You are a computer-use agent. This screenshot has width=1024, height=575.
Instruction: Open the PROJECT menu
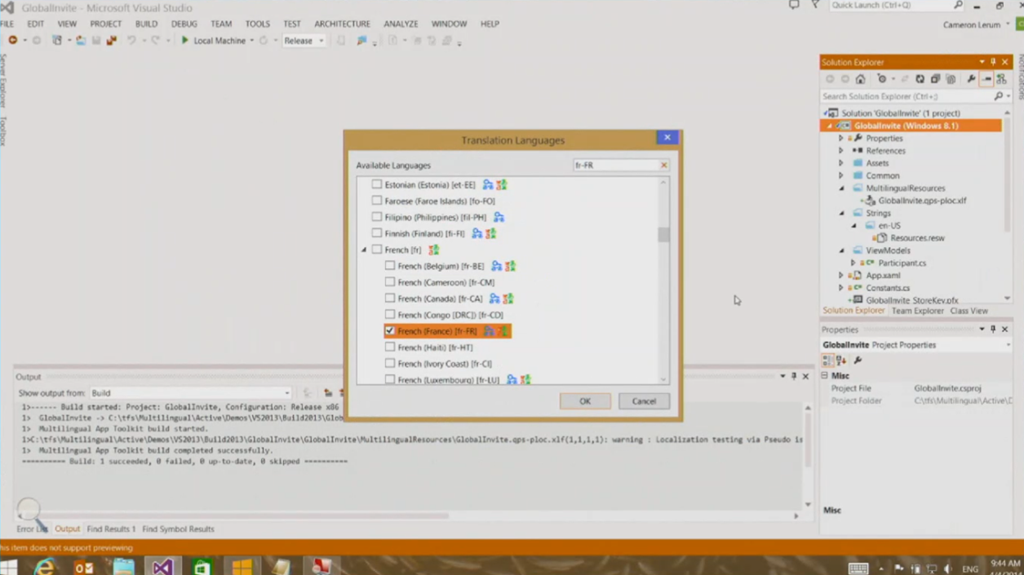point(106,24)
